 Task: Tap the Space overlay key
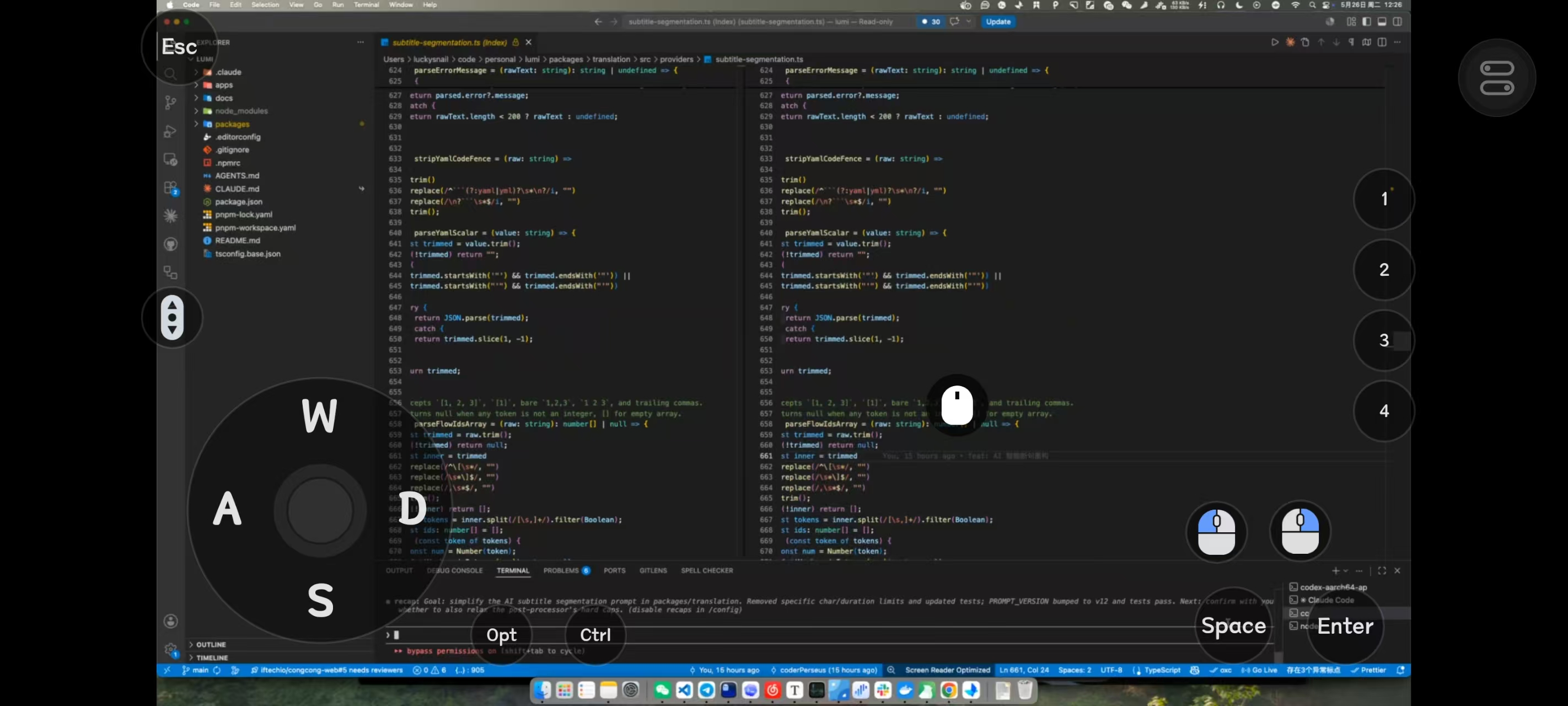(x=1233, y=625)
